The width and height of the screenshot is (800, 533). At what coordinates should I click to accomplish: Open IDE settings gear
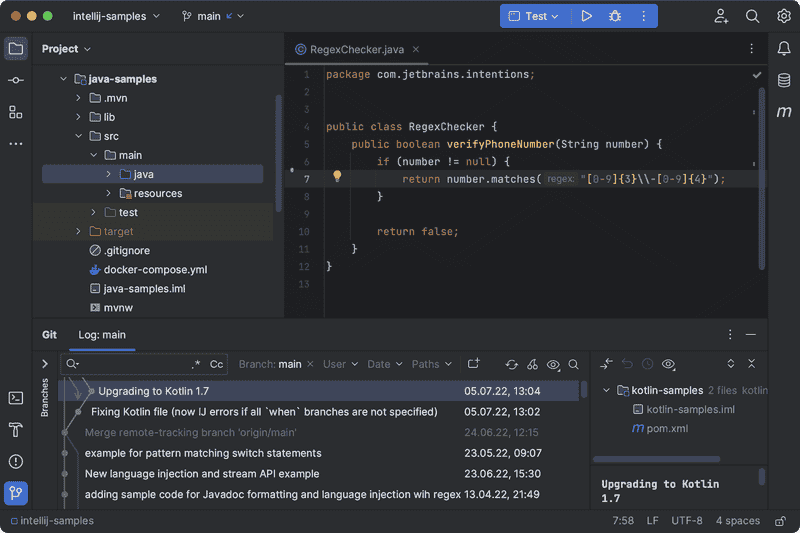tap(784, 16)
